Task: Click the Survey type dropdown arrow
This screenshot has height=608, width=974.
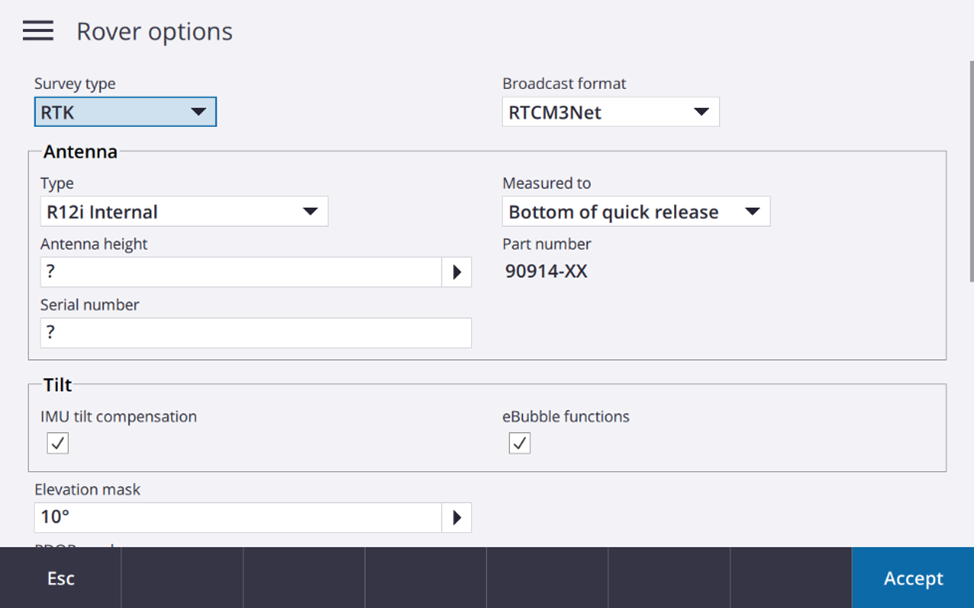Action: (x=198, y=112)
